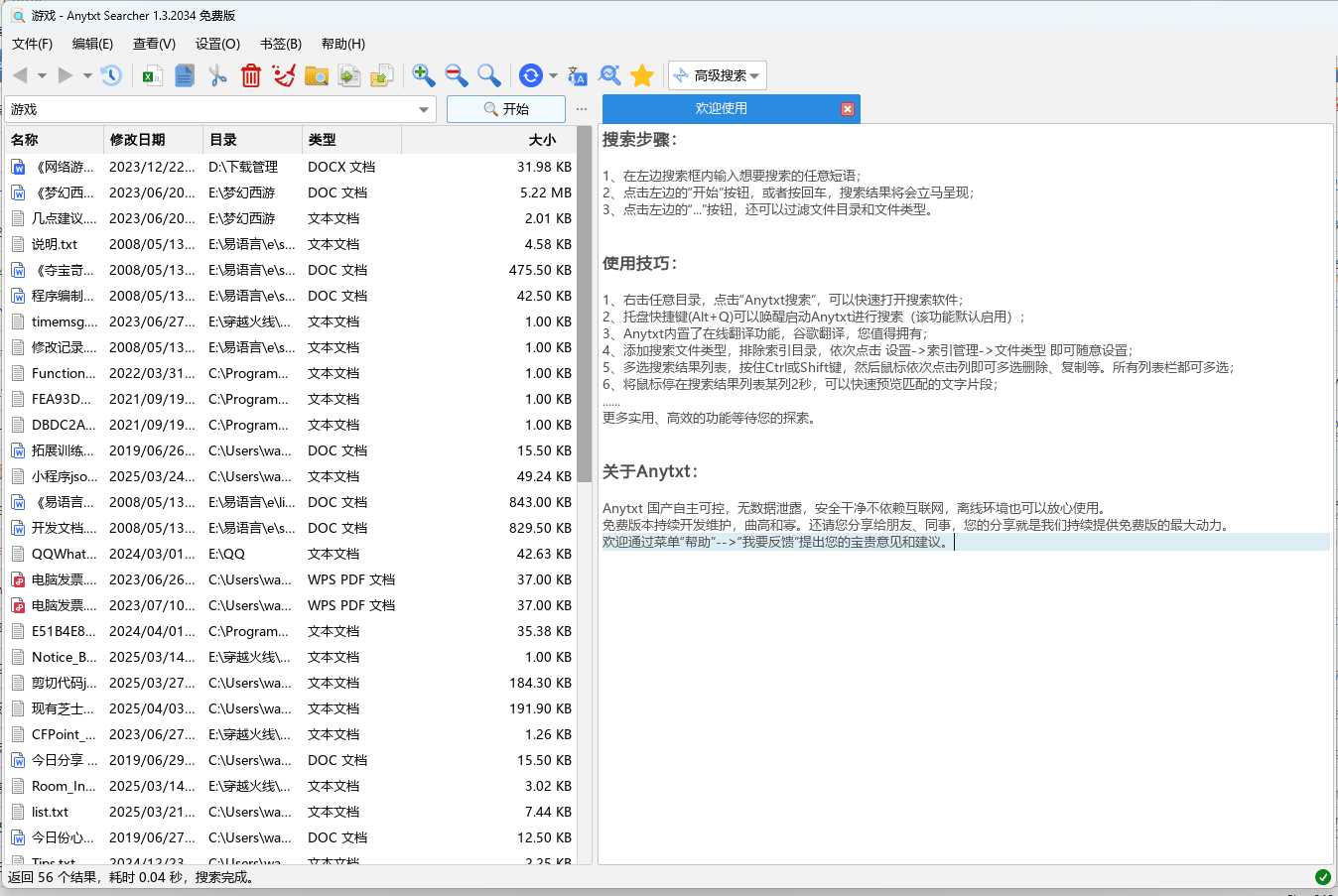Click the 开始 search button
The height and width of the screenshot is (896, 1338).
(x=505, y=109)
